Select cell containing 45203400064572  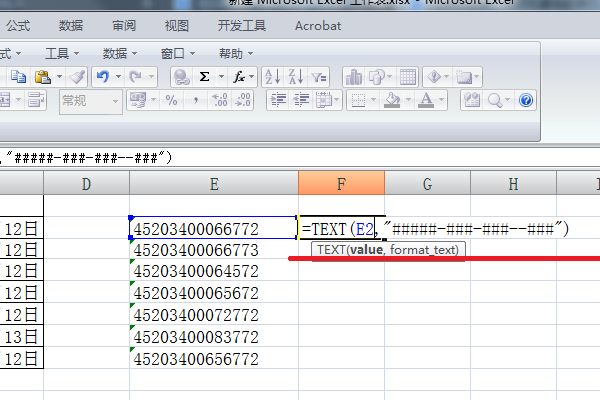(x=214, y=271)
